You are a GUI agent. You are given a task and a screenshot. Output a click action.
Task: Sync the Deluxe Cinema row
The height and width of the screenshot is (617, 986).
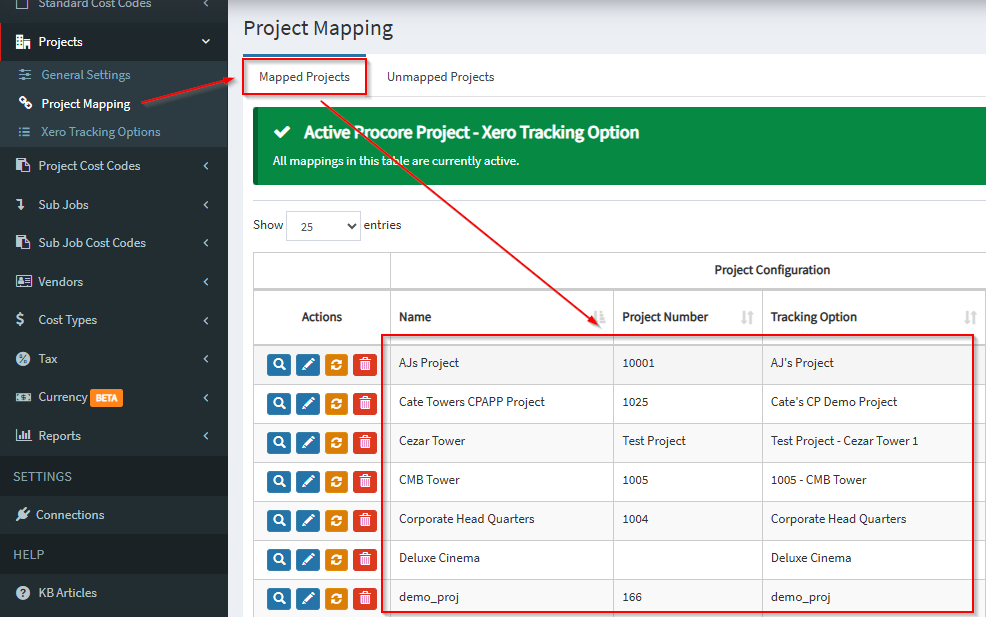336,560
